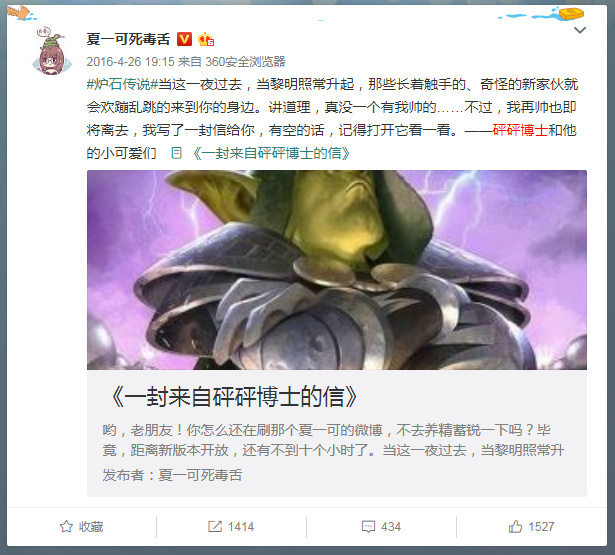Open the goblin article cover image

pyautogui.click(x=337, y=270)
